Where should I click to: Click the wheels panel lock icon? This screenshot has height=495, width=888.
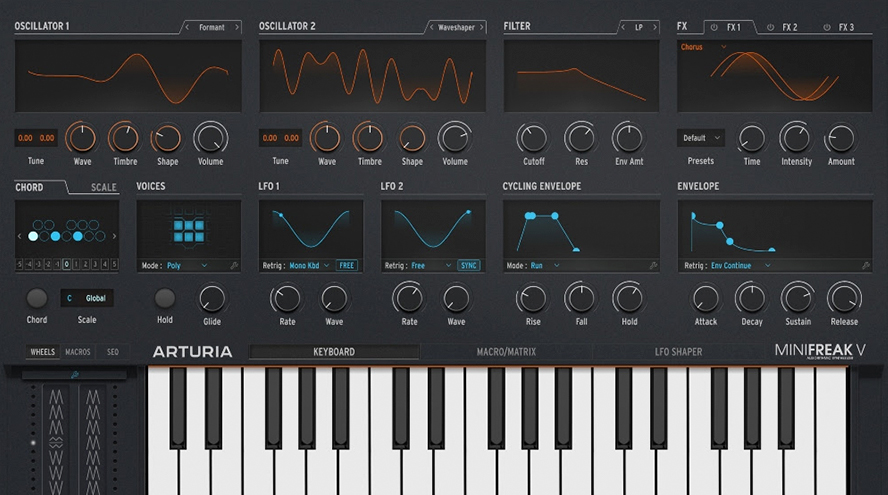(74, 374)
